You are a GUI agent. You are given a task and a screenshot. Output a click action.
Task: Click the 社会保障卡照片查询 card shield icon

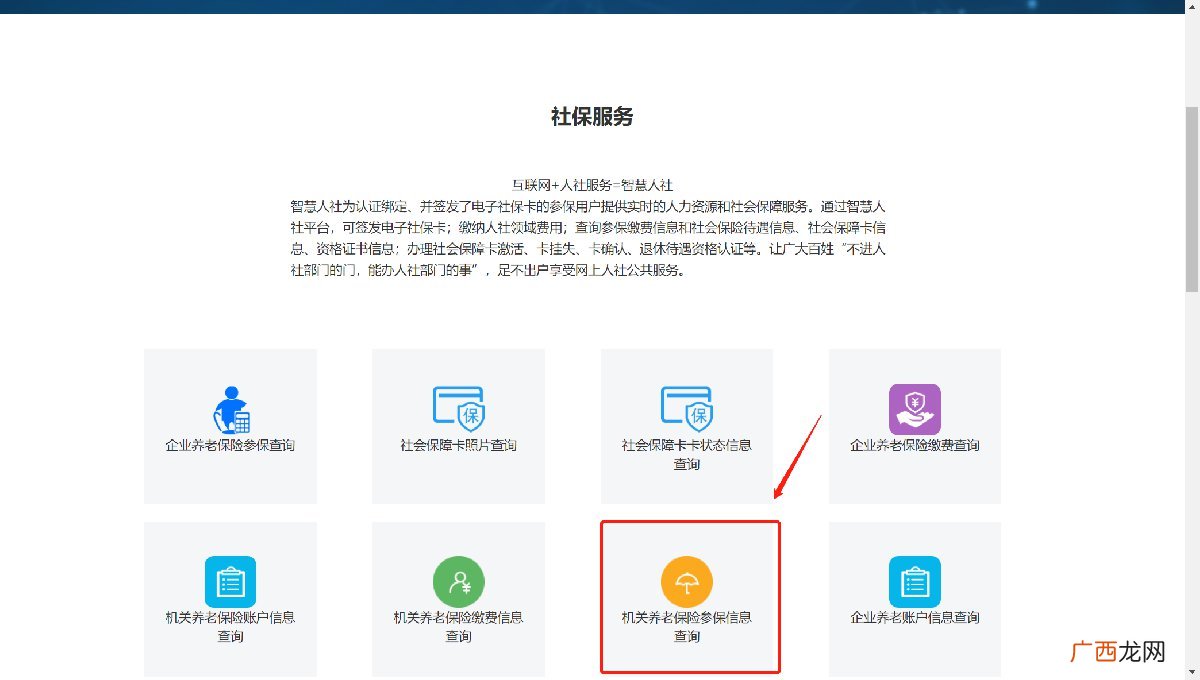pos(458,408)
